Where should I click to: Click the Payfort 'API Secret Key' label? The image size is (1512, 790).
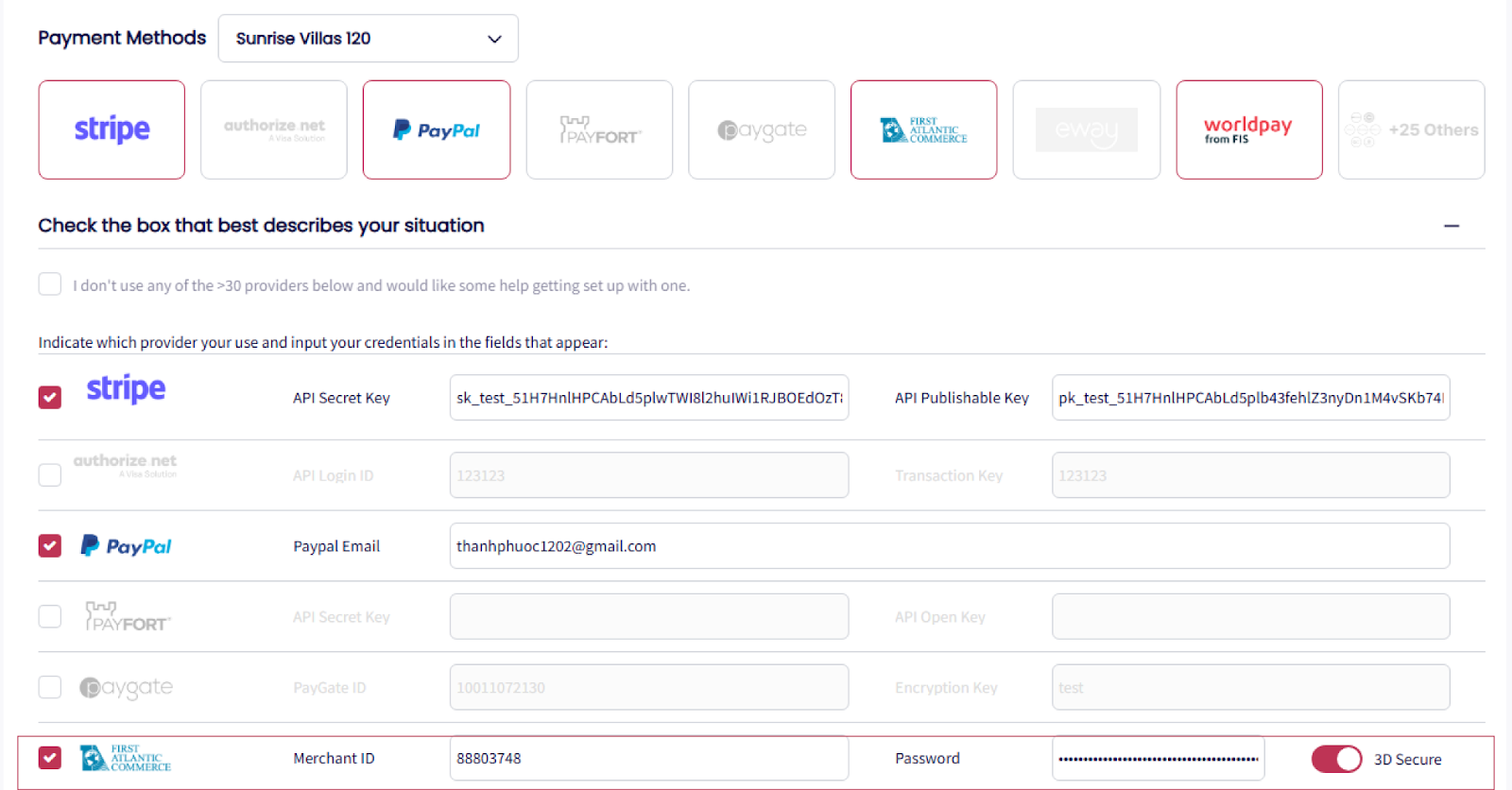pyautogui.click(x=341, y=617)
